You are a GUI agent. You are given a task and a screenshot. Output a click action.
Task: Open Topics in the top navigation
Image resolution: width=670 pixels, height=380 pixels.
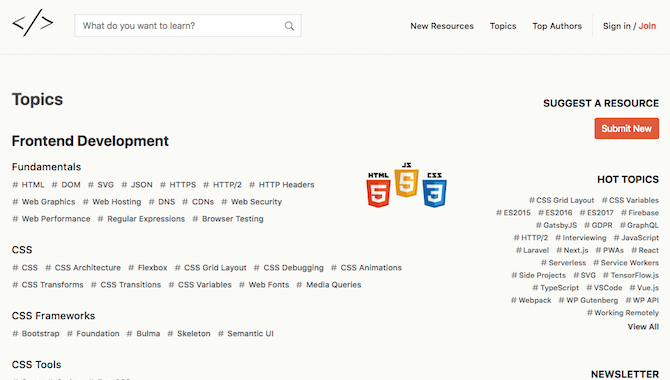[x=503, y=26]
